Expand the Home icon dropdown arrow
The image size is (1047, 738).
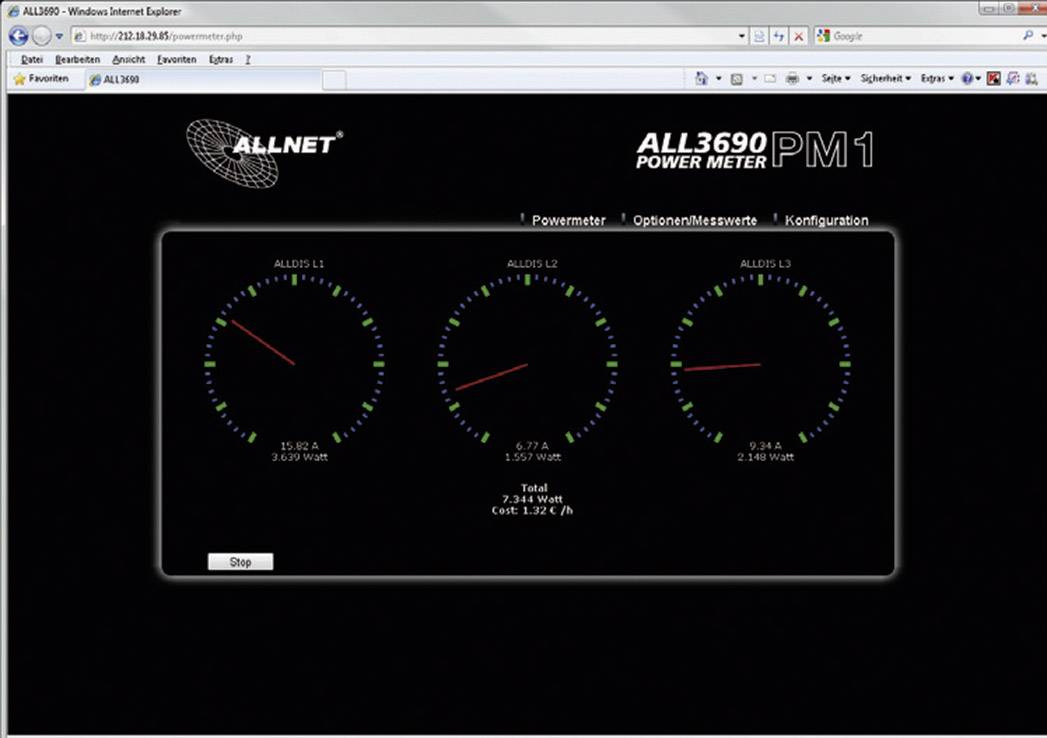point(718,79)
